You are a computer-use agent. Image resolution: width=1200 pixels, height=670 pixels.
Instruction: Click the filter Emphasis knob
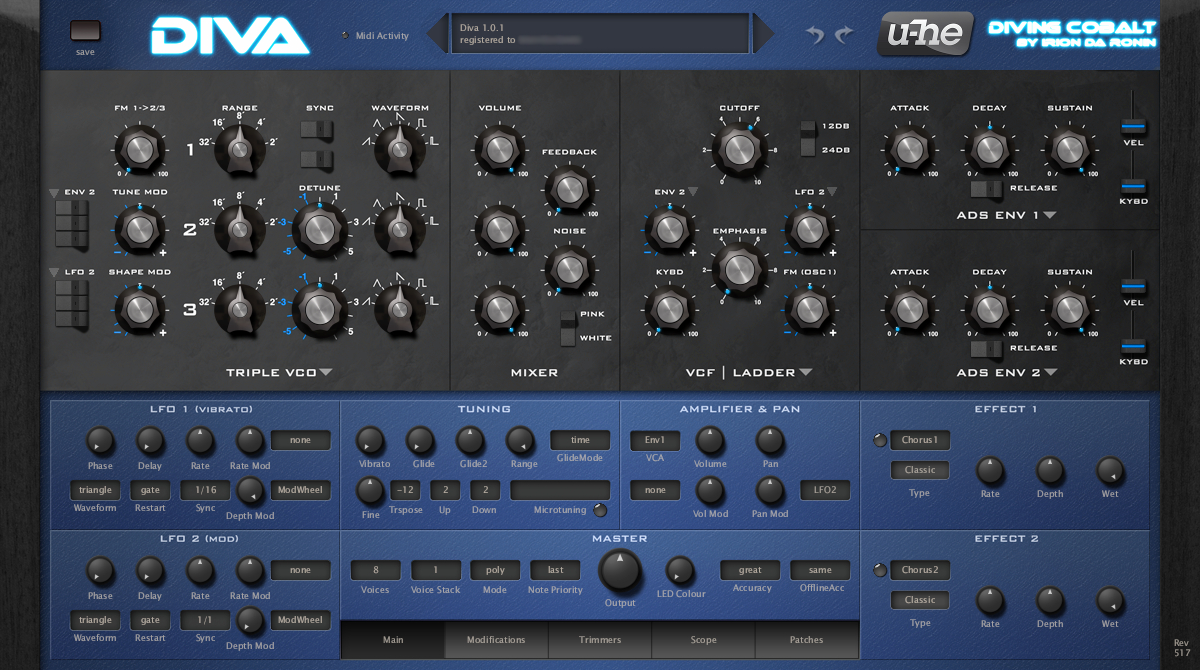tap(739, 269)
